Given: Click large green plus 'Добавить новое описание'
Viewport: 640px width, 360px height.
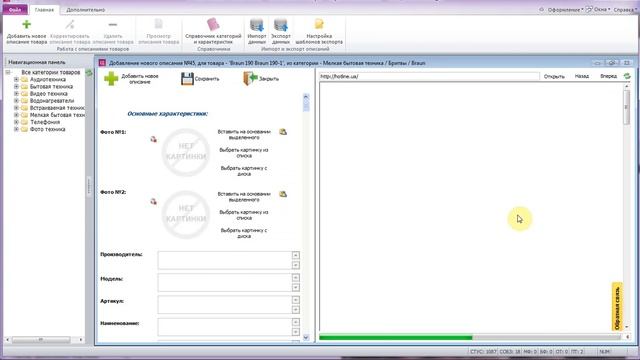Looking at the screenshot, I should pyautogui.click(x=111, y=78).
